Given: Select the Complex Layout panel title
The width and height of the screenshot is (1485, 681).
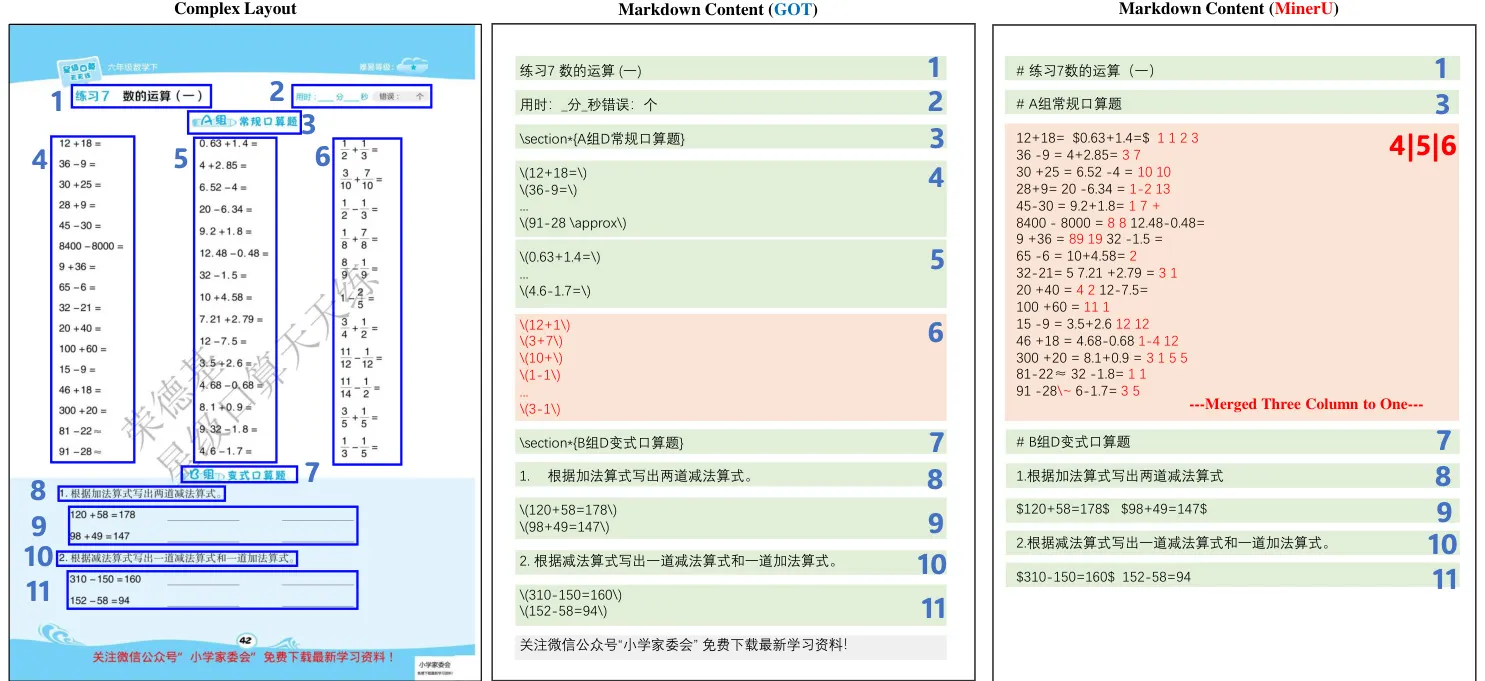Looking at the screenshot, I should coord(234,9).
